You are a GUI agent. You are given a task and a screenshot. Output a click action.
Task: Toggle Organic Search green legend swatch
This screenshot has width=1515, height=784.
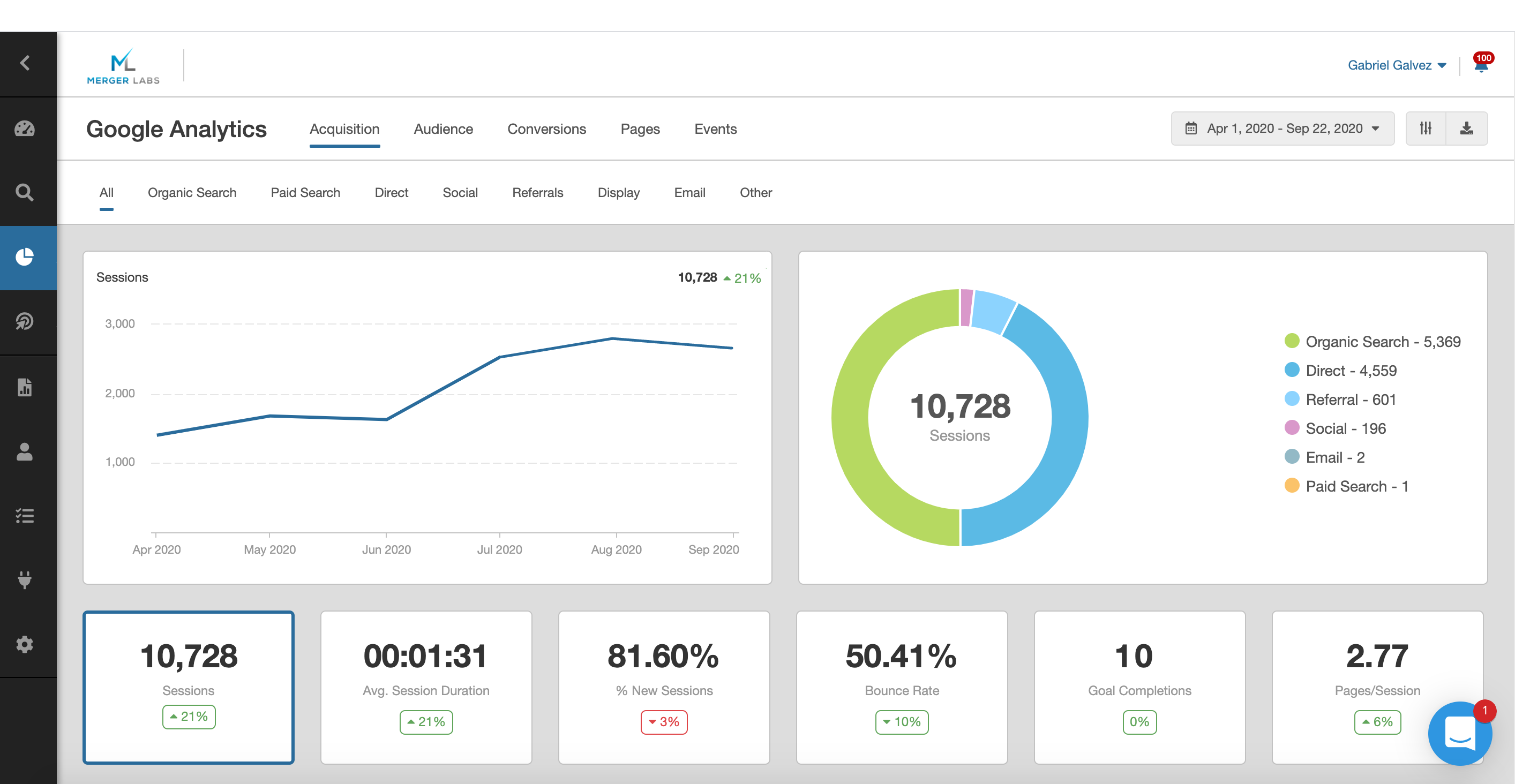pos(1292,341)
